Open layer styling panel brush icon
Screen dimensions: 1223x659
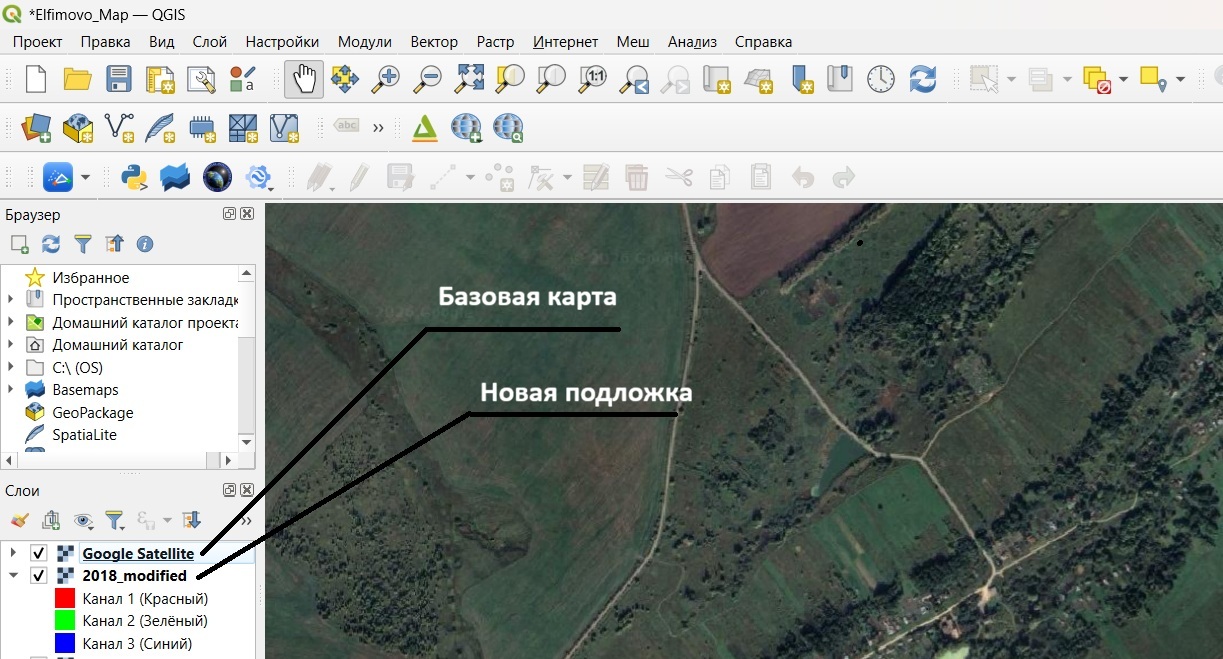[x=20, y=520]
